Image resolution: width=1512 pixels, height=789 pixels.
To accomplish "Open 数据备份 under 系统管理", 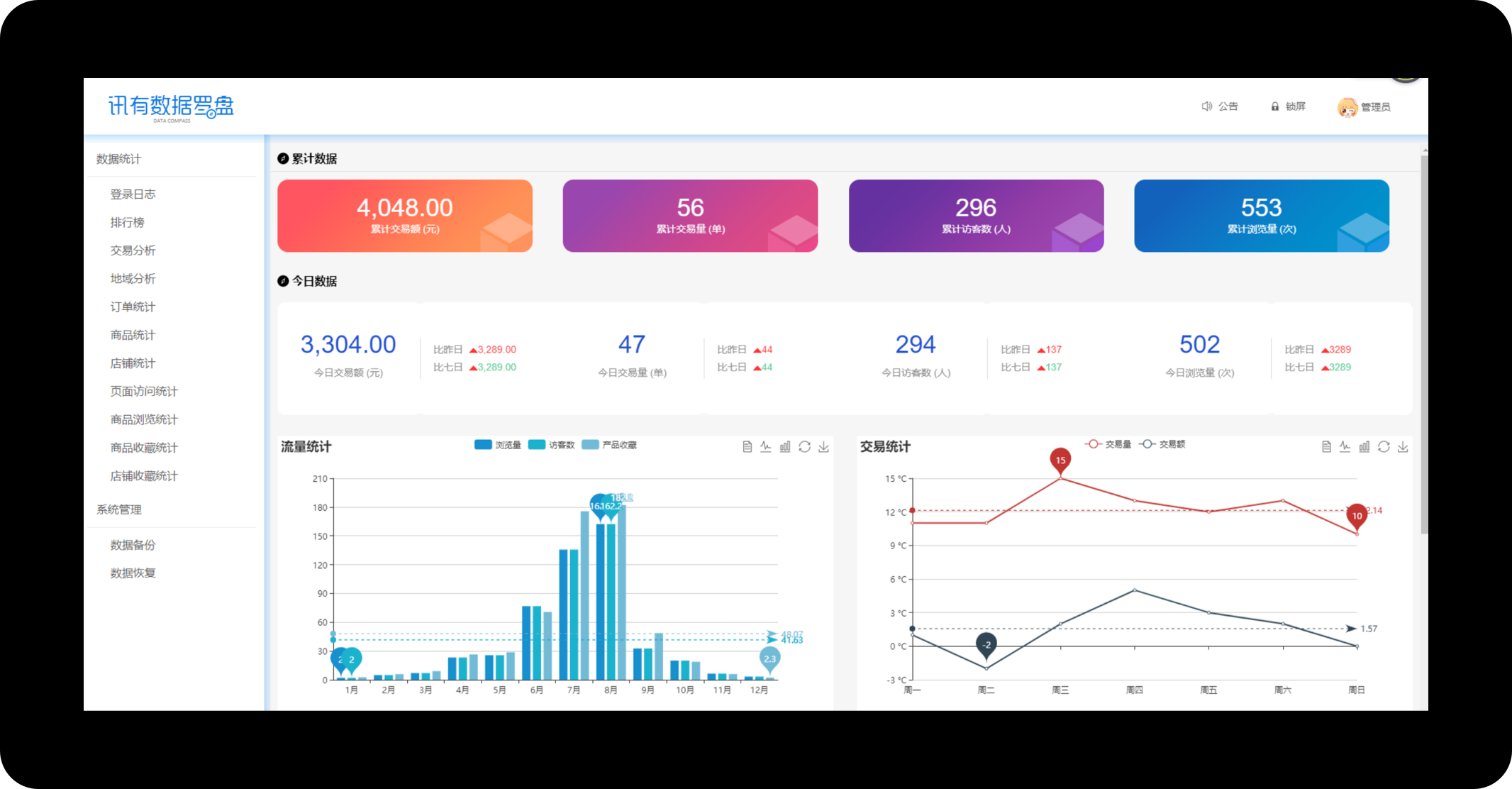I will point(133,545).
